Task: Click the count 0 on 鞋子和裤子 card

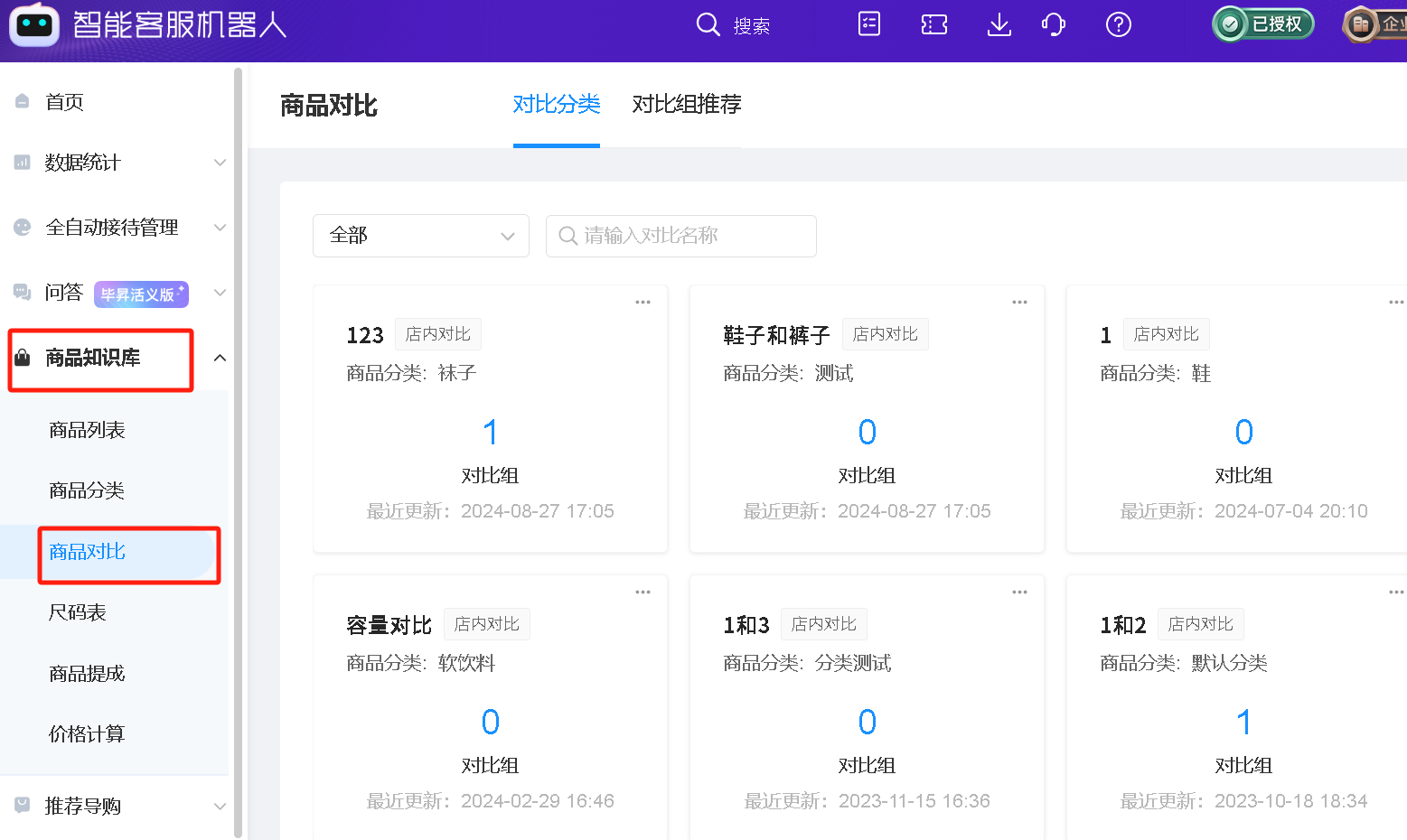Action: tap(868, 432)
